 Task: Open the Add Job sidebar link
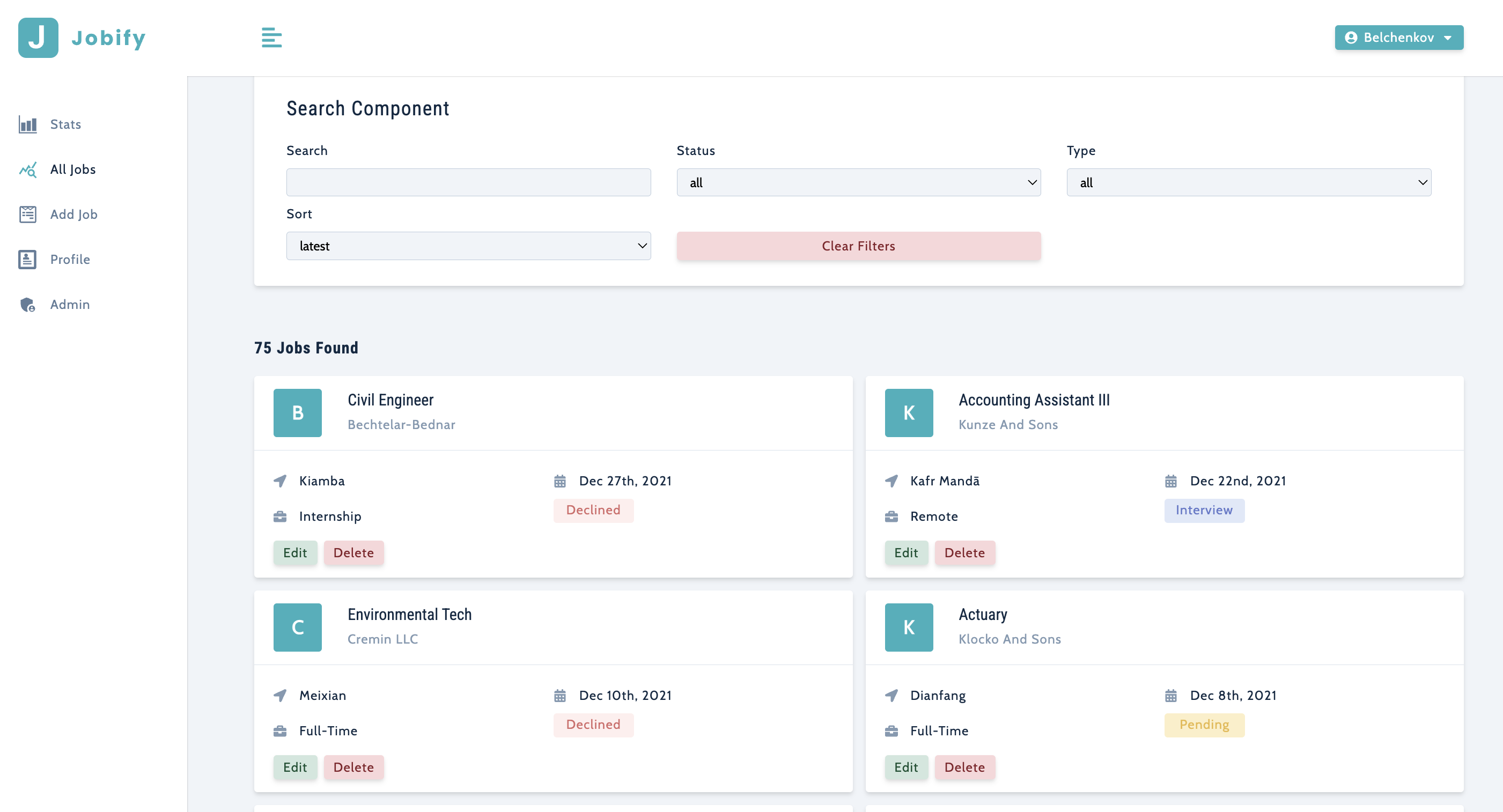click(73, 215)
